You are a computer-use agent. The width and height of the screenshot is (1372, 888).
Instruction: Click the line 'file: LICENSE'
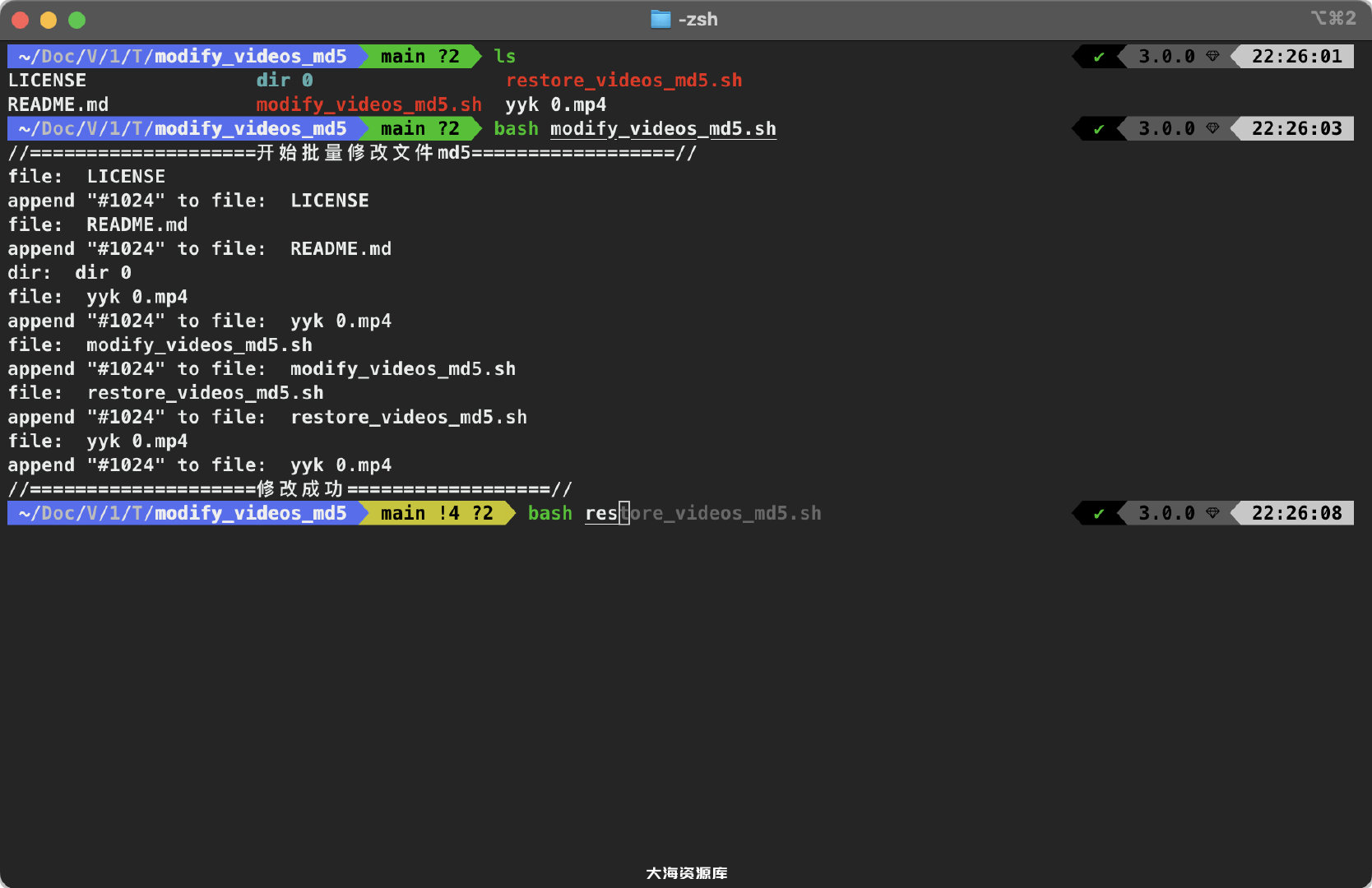point(86,177)
